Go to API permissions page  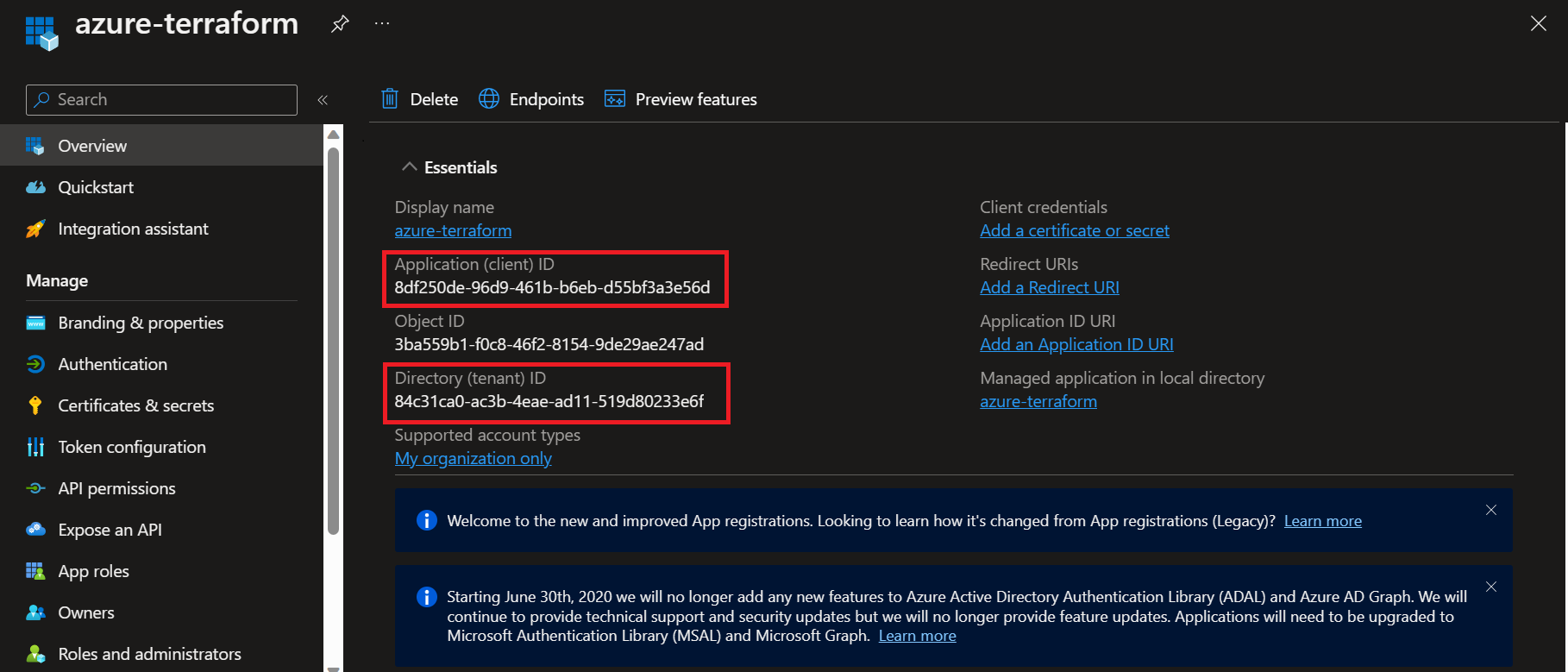[116, 488]
